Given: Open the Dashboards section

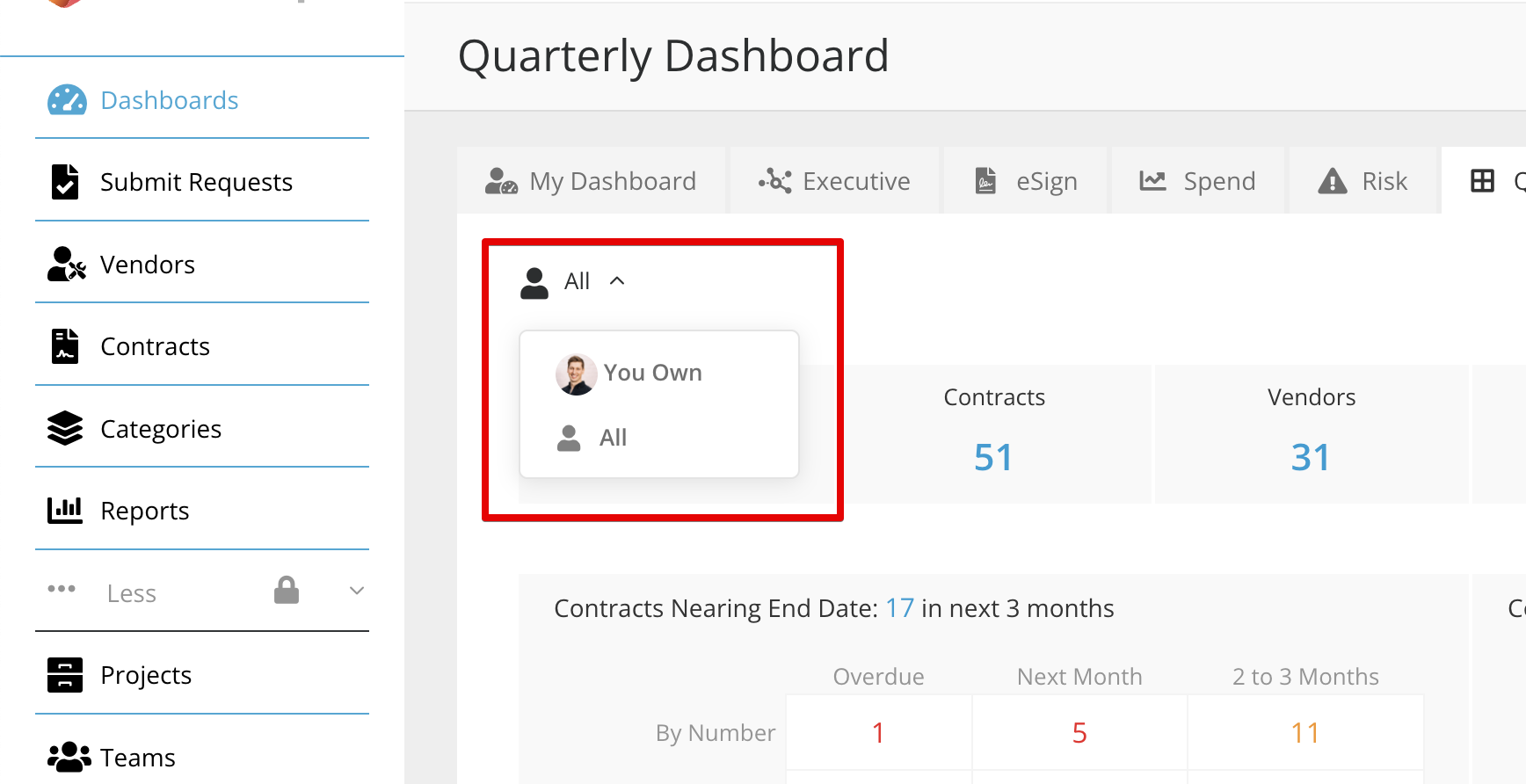Looking at the screenshot, I should 170,100.
